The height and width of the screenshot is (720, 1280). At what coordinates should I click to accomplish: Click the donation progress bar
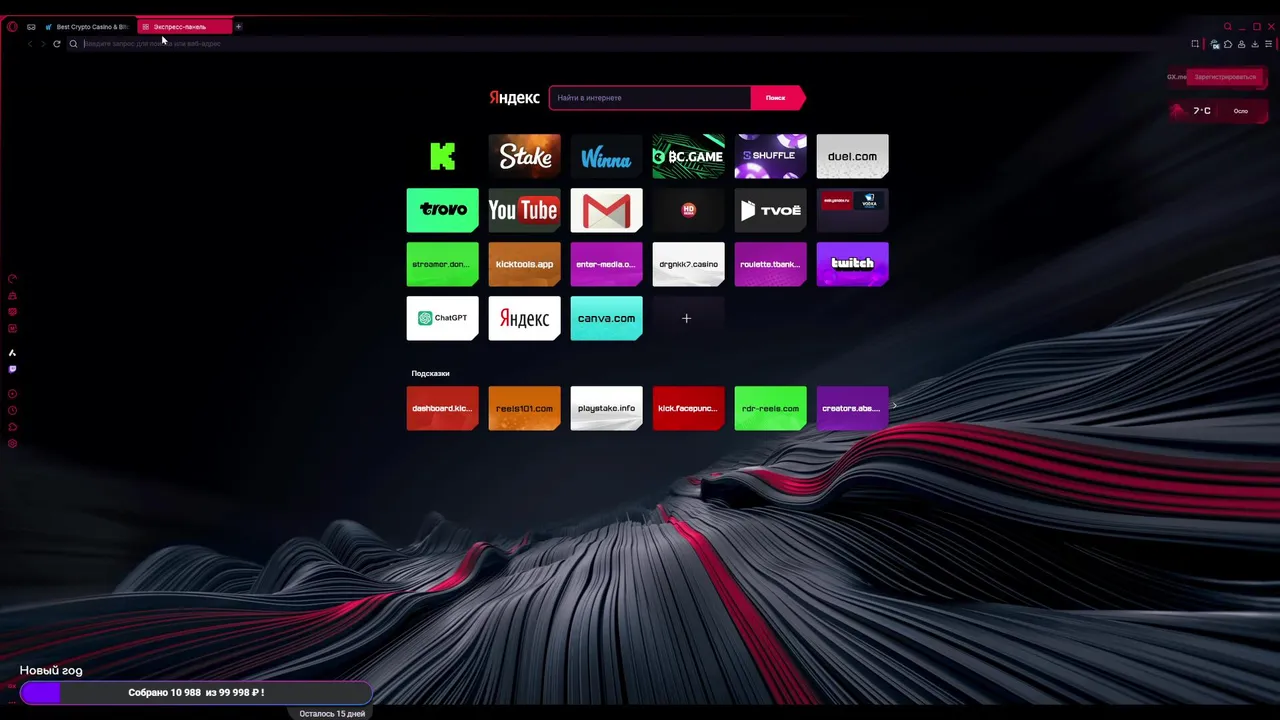click(196, 693)
